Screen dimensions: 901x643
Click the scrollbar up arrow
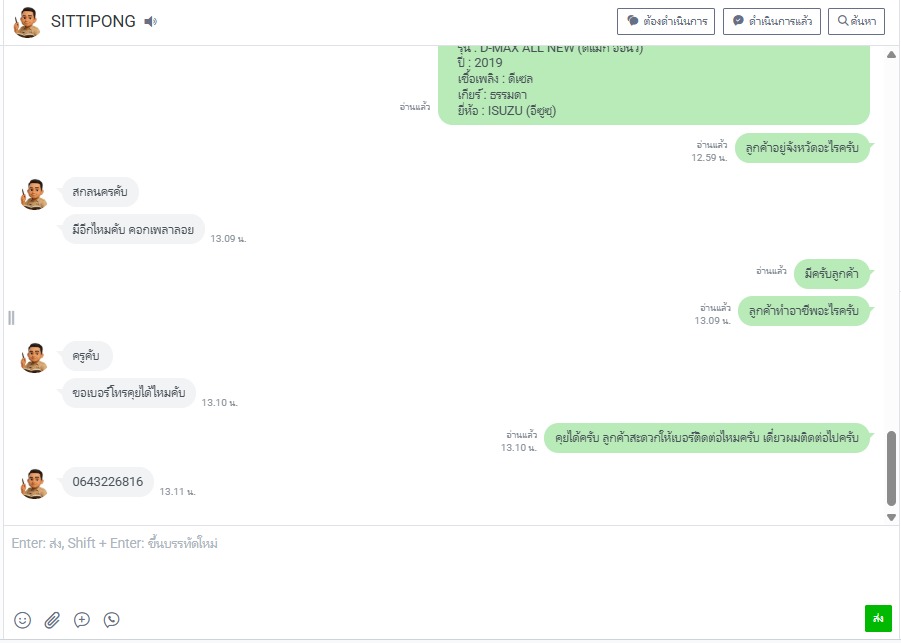point(891,55)
